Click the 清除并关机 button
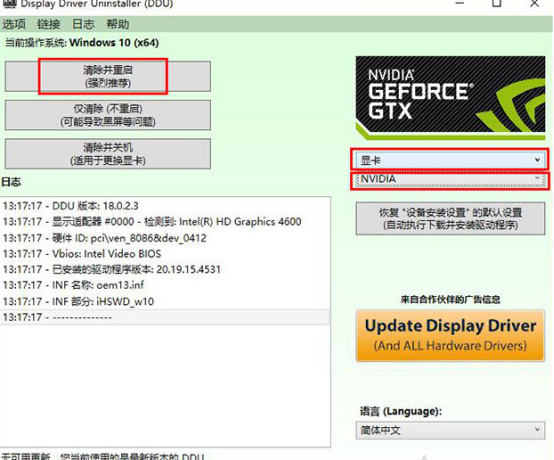Image resolution: width=554 pixels, height=460 pixels. (x=108, y=154)
